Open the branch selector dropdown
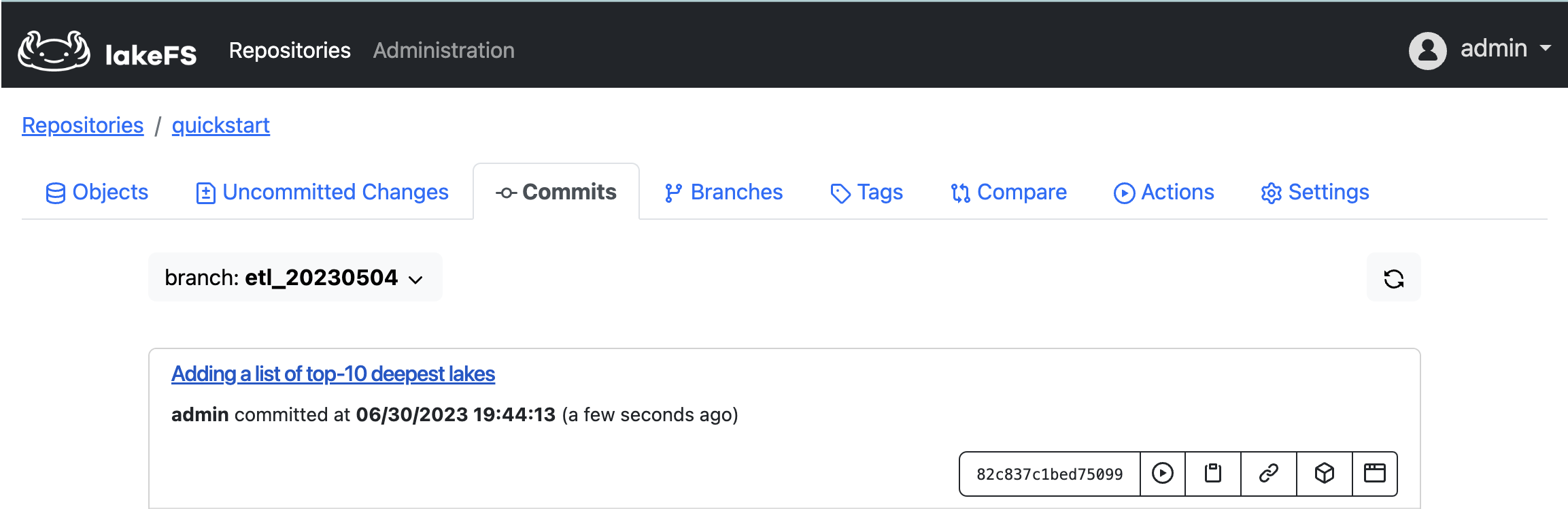The width and height of the screenshot is (1568, 509). point(294,277)
